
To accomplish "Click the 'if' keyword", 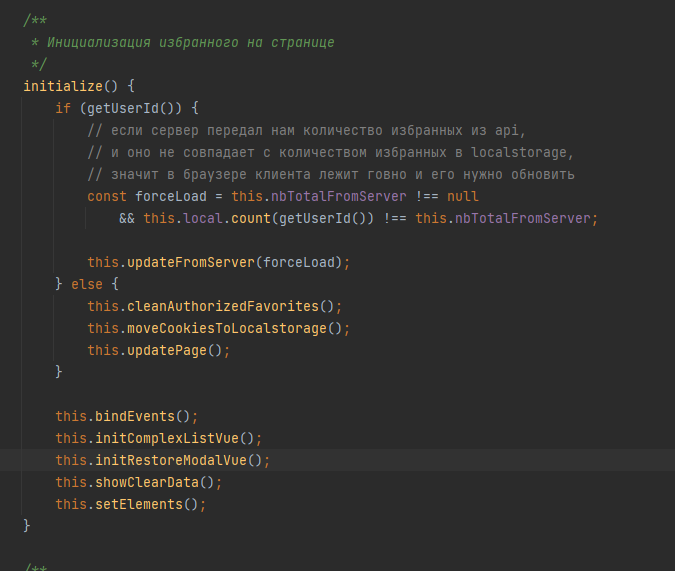I will point(63,108).
